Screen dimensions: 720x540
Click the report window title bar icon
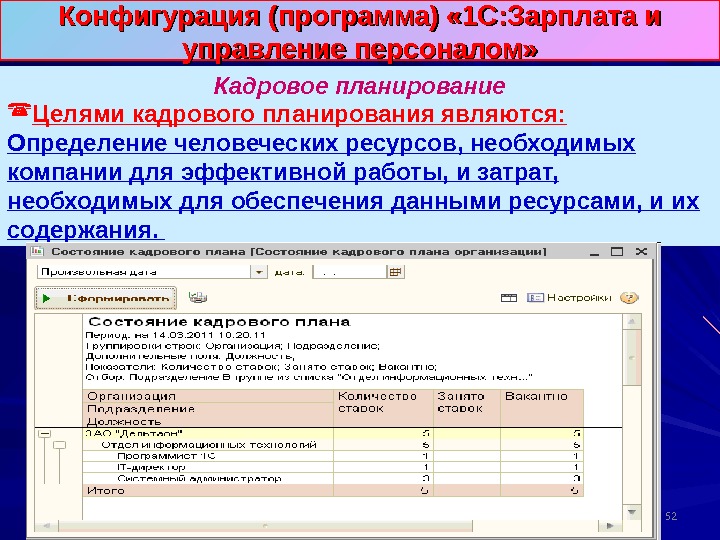pyautogui.click(x=37, y=251)
